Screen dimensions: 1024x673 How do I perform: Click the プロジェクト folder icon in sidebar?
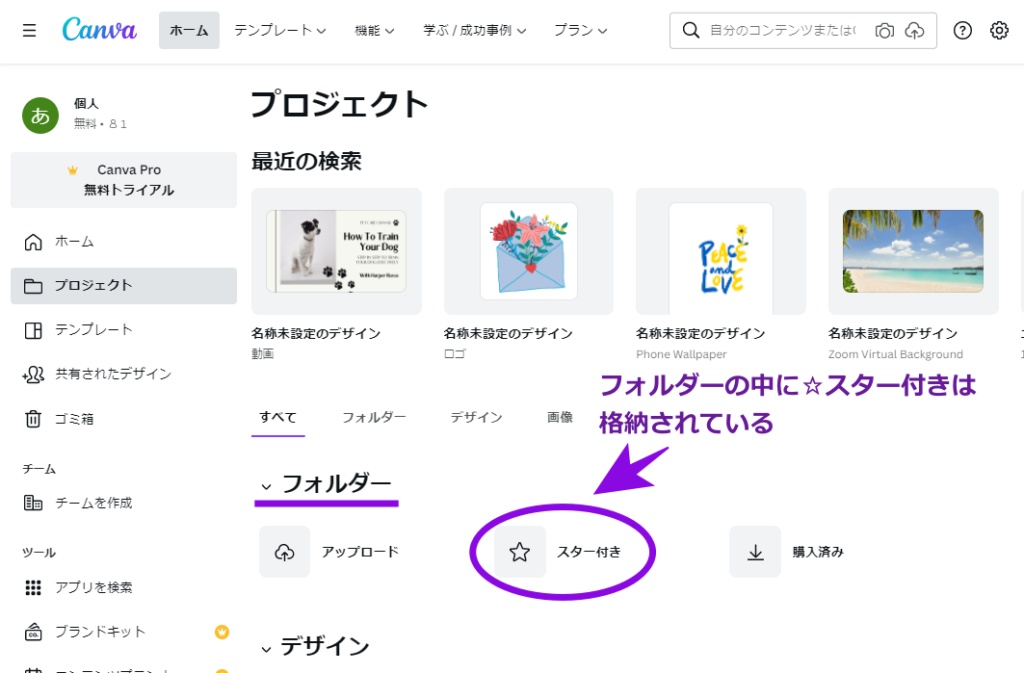pos(33,286)
